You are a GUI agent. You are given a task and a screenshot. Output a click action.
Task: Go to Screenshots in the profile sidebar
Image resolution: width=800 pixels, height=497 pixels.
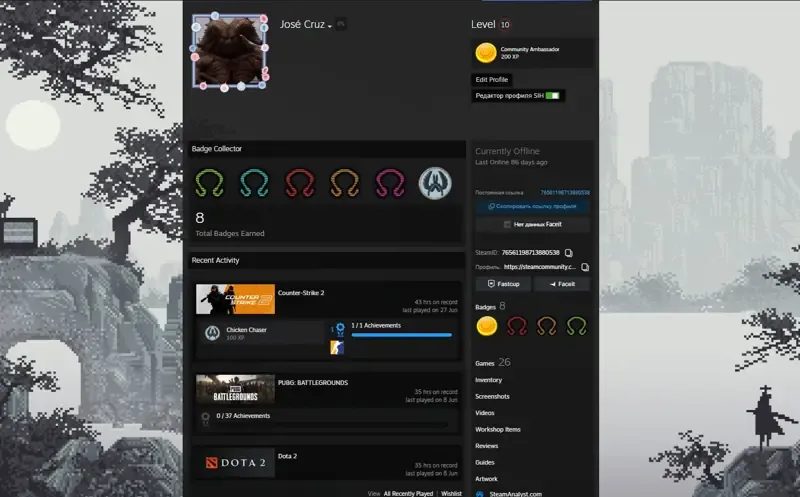tap(492, 396)
